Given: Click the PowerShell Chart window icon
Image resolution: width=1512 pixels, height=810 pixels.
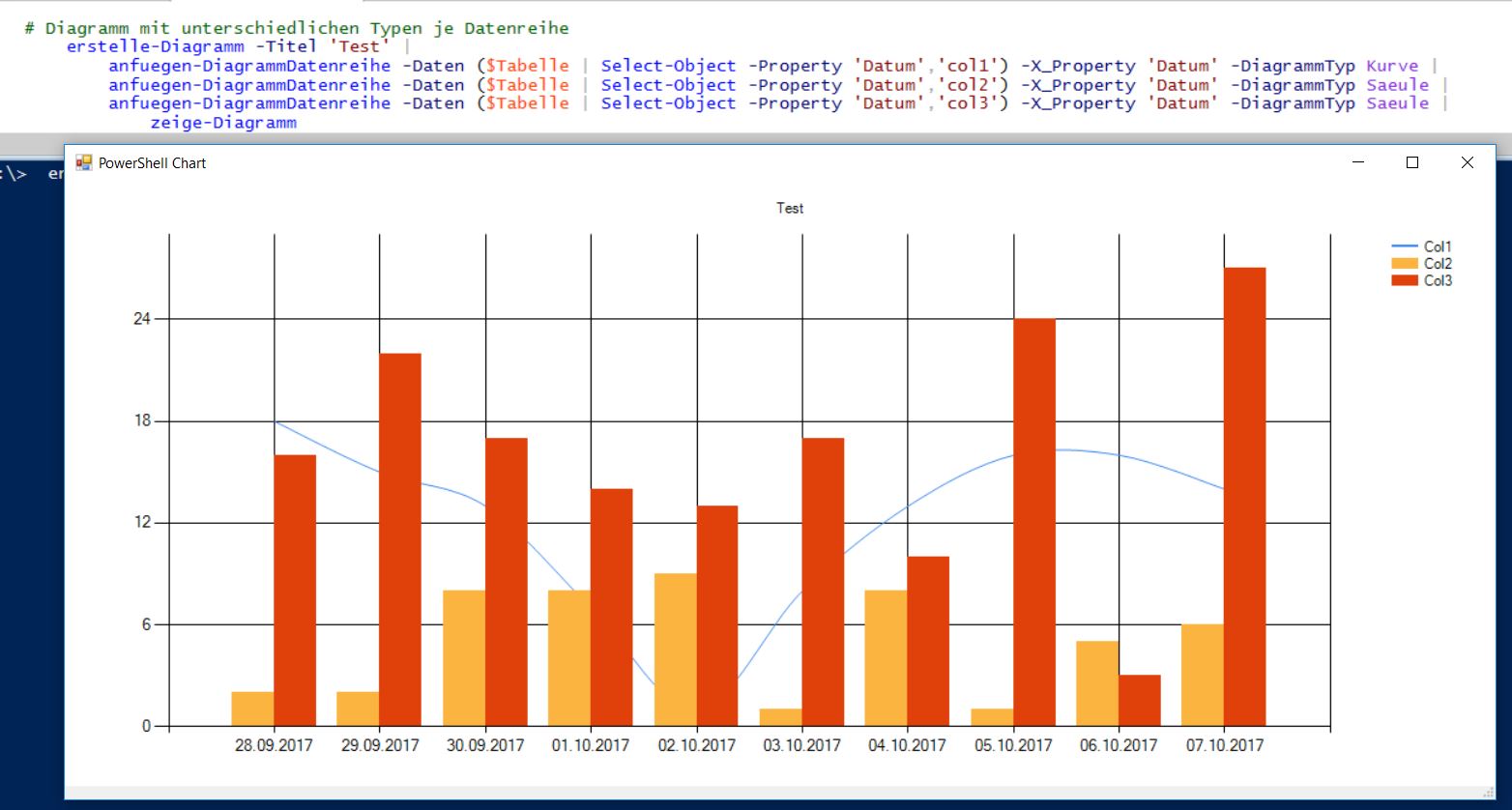Looking at the screenshot, I should pos(84,163).
